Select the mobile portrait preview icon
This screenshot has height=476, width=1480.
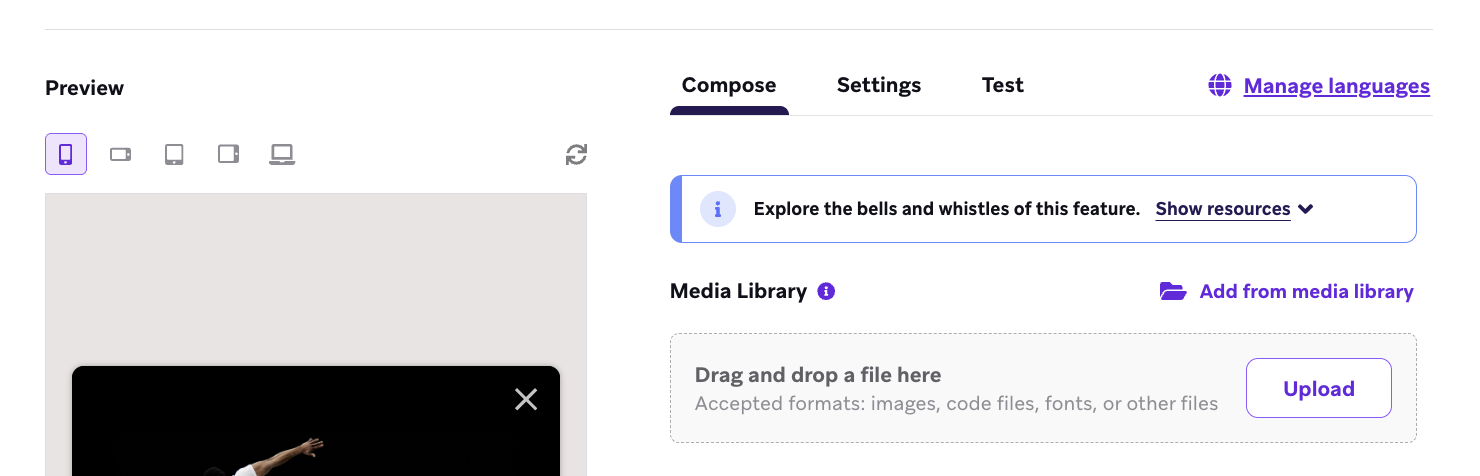click(x=66, y=154)
